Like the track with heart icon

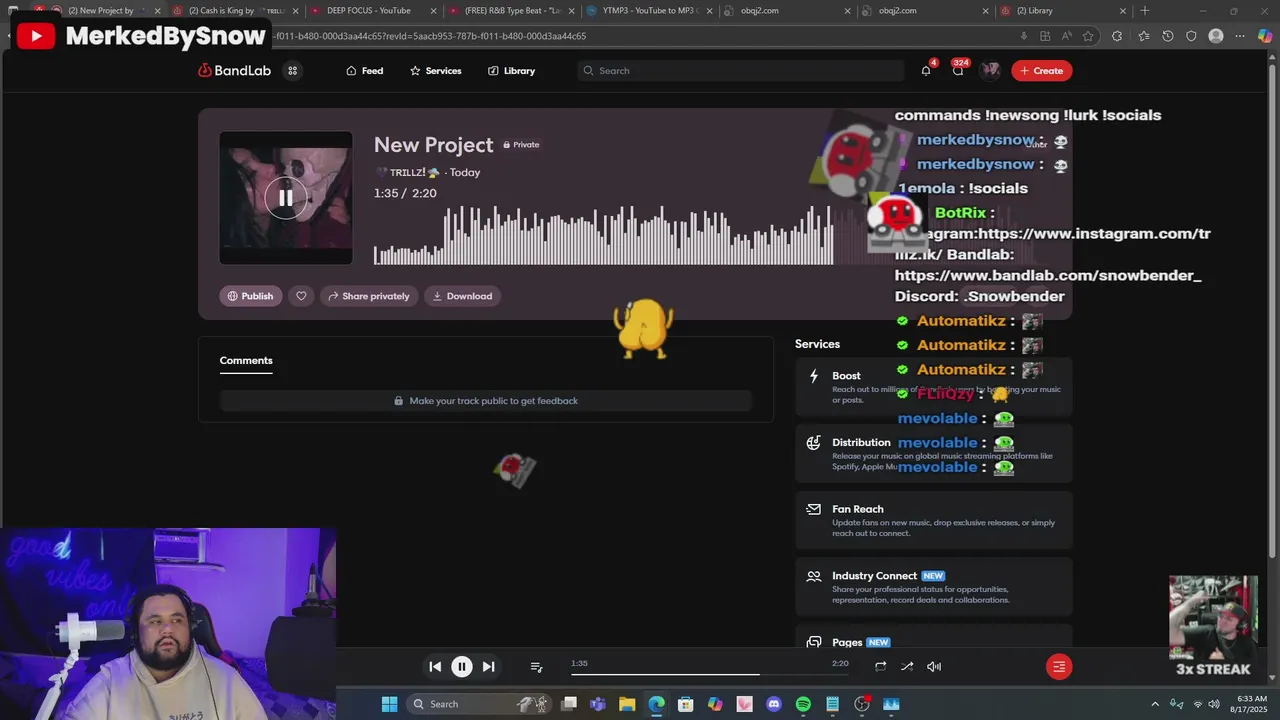point(301,296)
